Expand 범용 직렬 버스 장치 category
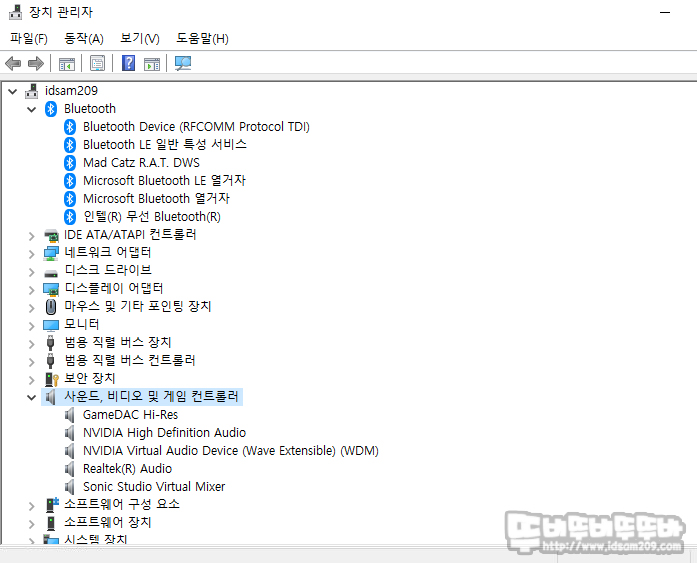The height and width of the screenshot is (563, 697). [x=32, y=344]
